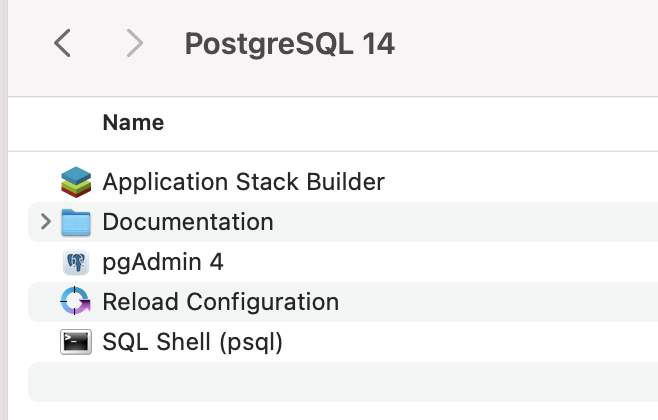This screenshot has height=420, width=658.
Task: Select the pgAdmin 4 name text
Action: (163, 262)
